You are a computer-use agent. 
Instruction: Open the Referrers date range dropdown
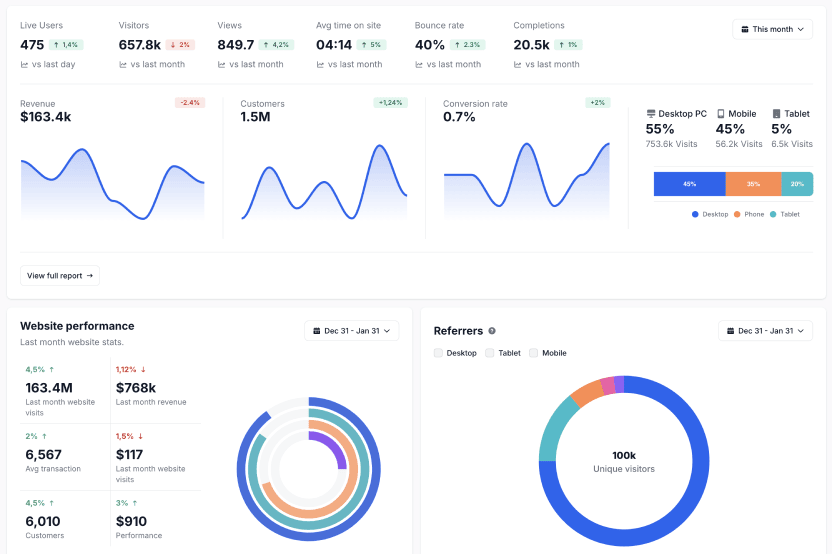tap(765, 331)
